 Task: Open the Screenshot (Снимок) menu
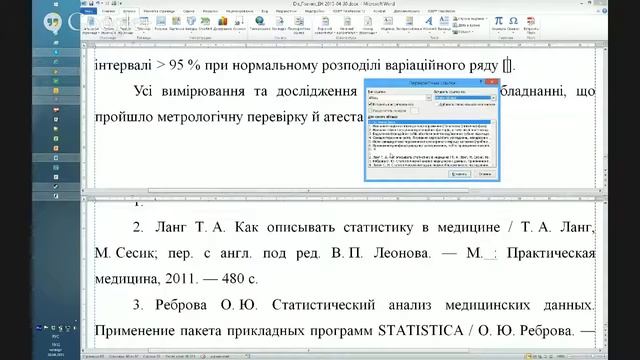[x=239, y=24]
